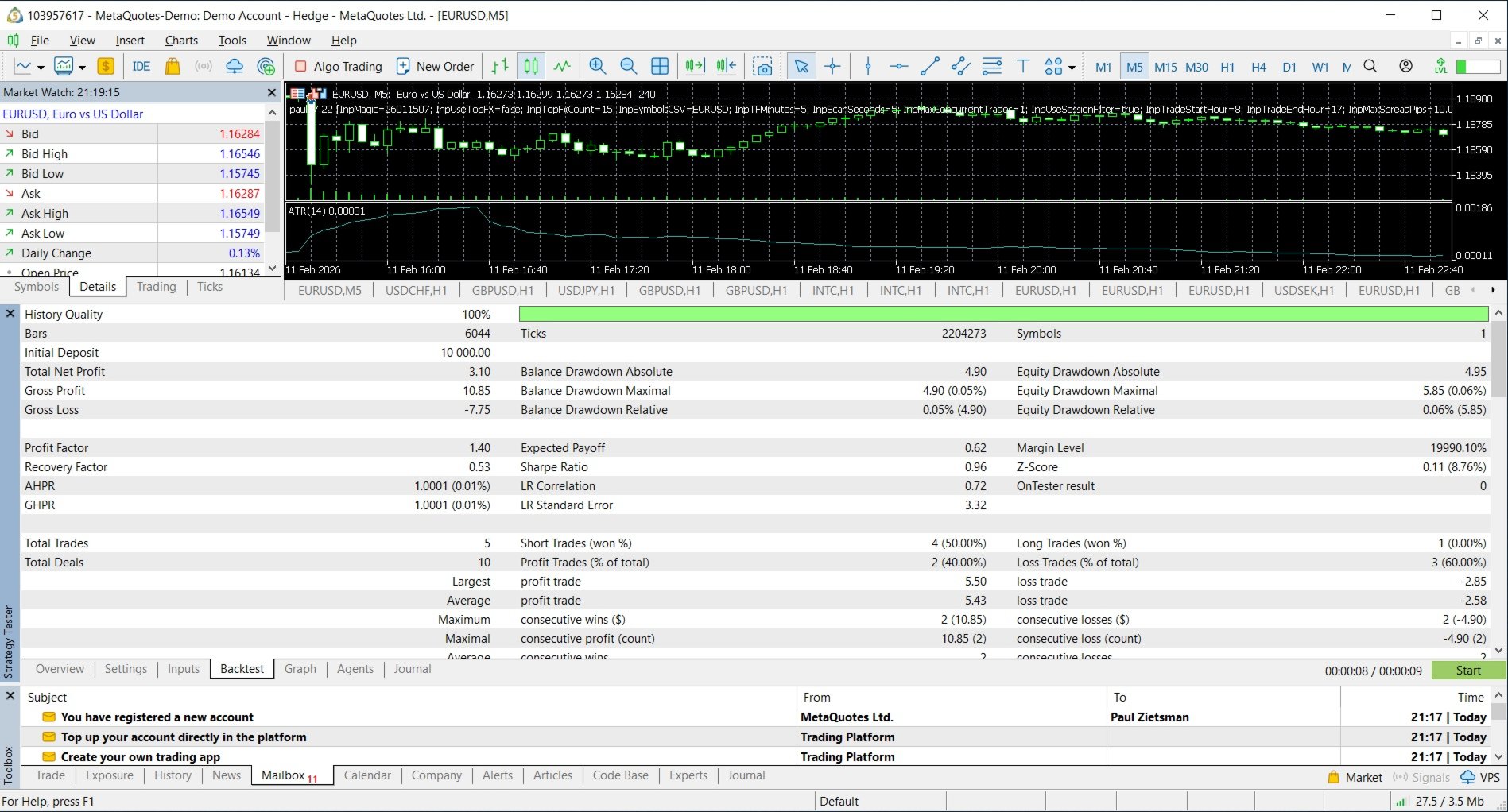The image size is (1508, 812).
Task: Open the 'You have registered a new account' message
Action: click(157, 717)
